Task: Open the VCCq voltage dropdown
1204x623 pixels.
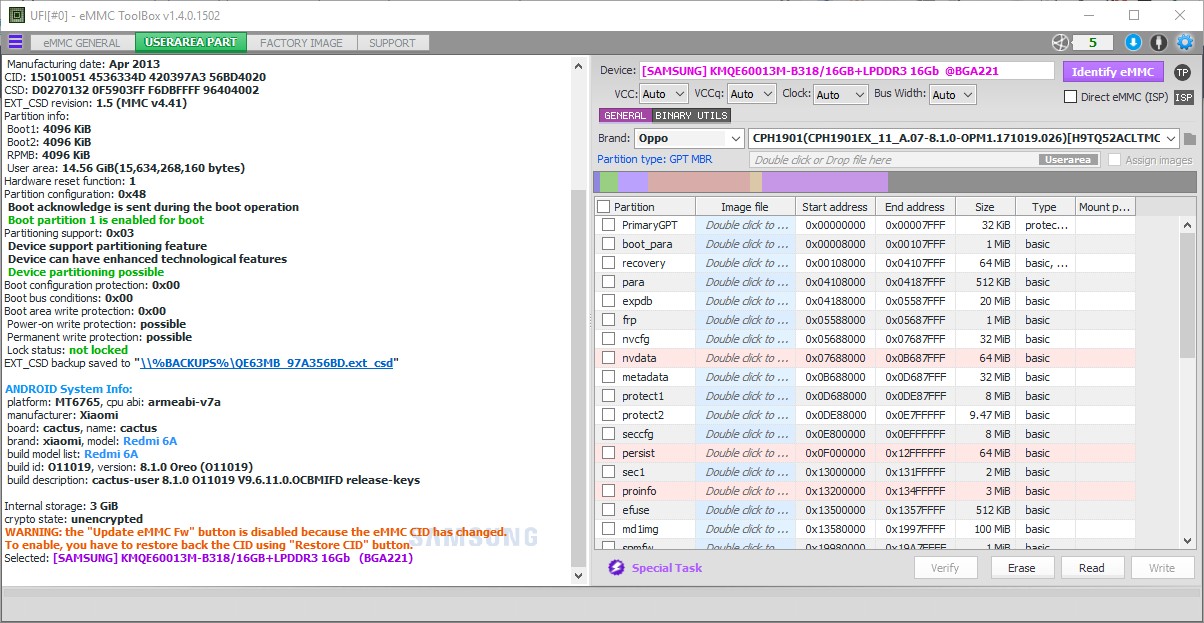Action: (751, 94)
